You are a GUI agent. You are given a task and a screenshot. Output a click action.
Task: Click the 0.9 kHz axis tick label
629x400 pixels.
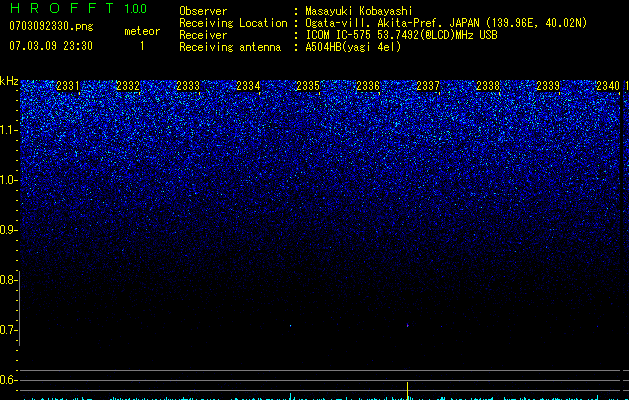tap(9, 230)
